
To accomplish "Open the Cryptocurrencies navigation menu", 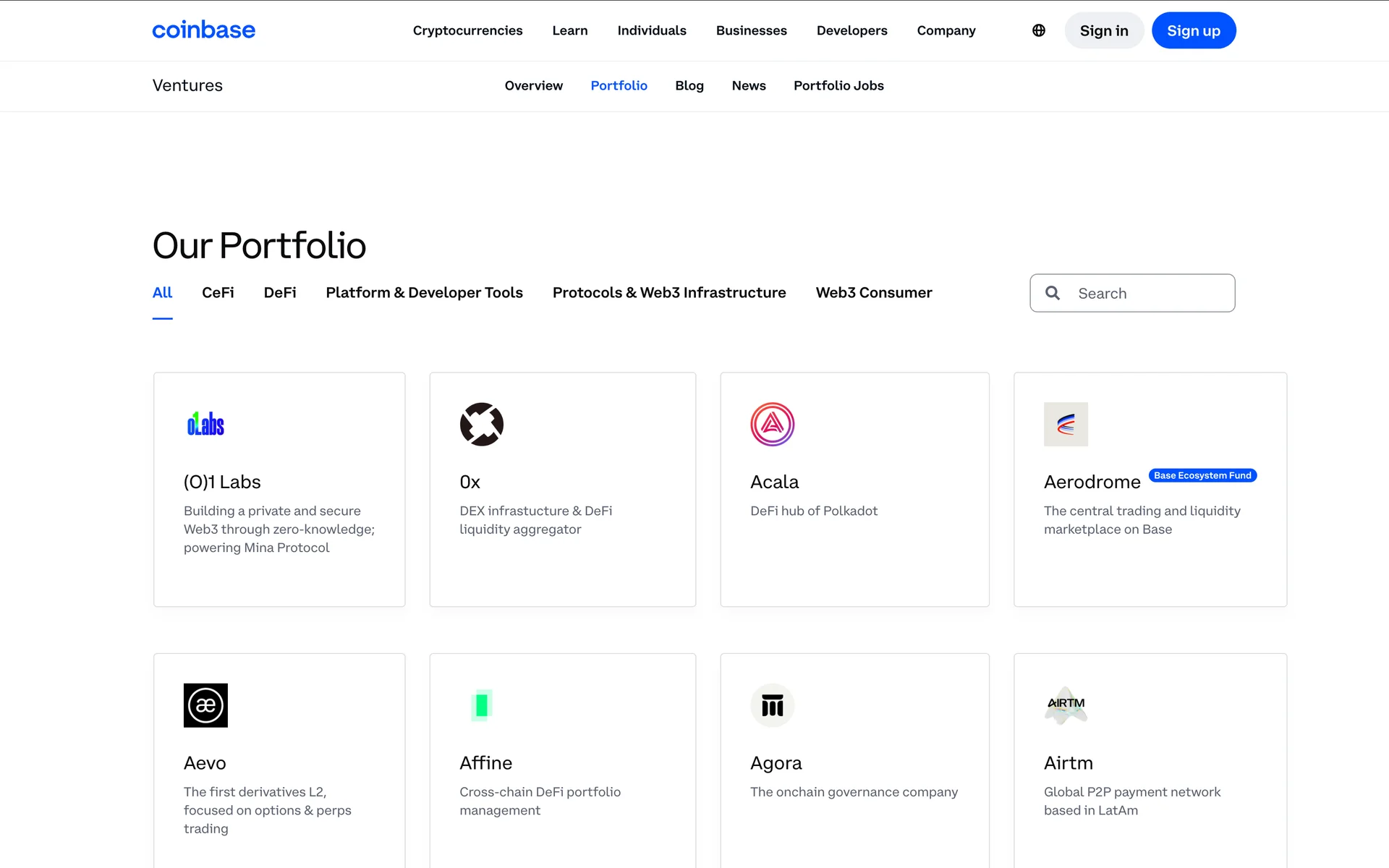I will pyautogui.click(x=467, y=30).
